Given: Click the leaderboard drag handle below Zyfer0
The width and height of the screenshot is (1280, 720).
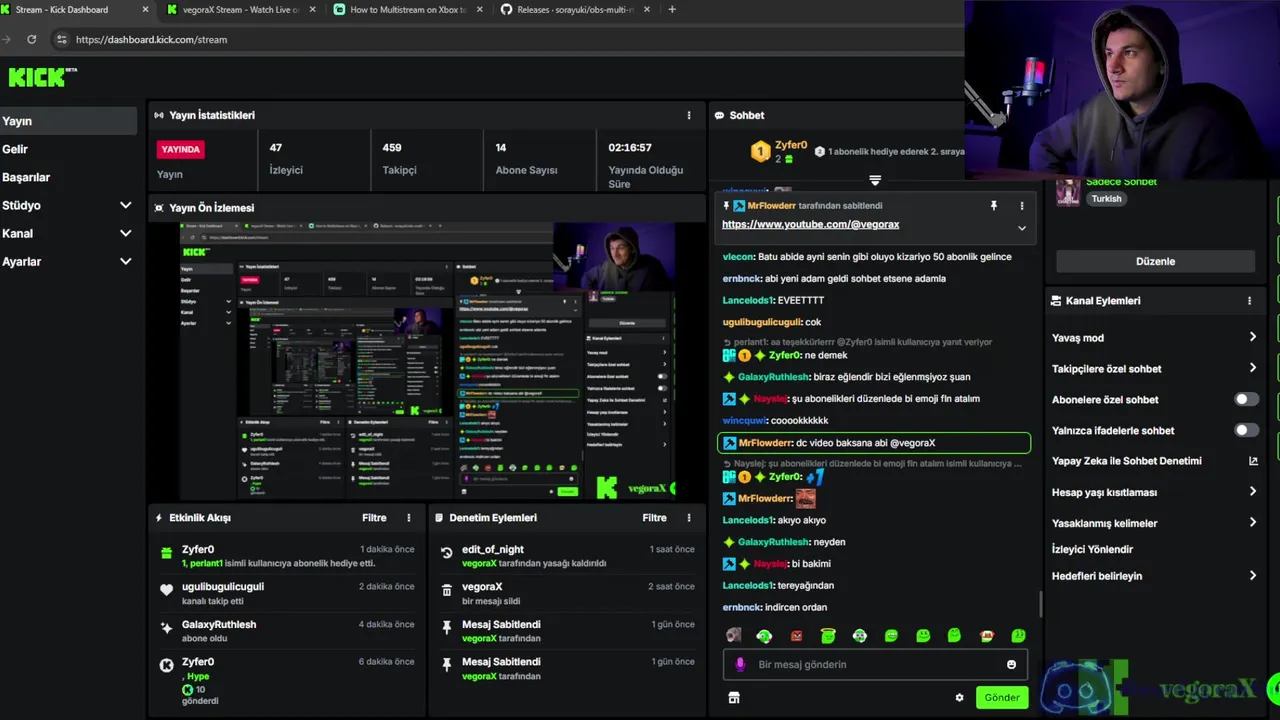Looking at the screenshot, I should [x=875, y=180].
